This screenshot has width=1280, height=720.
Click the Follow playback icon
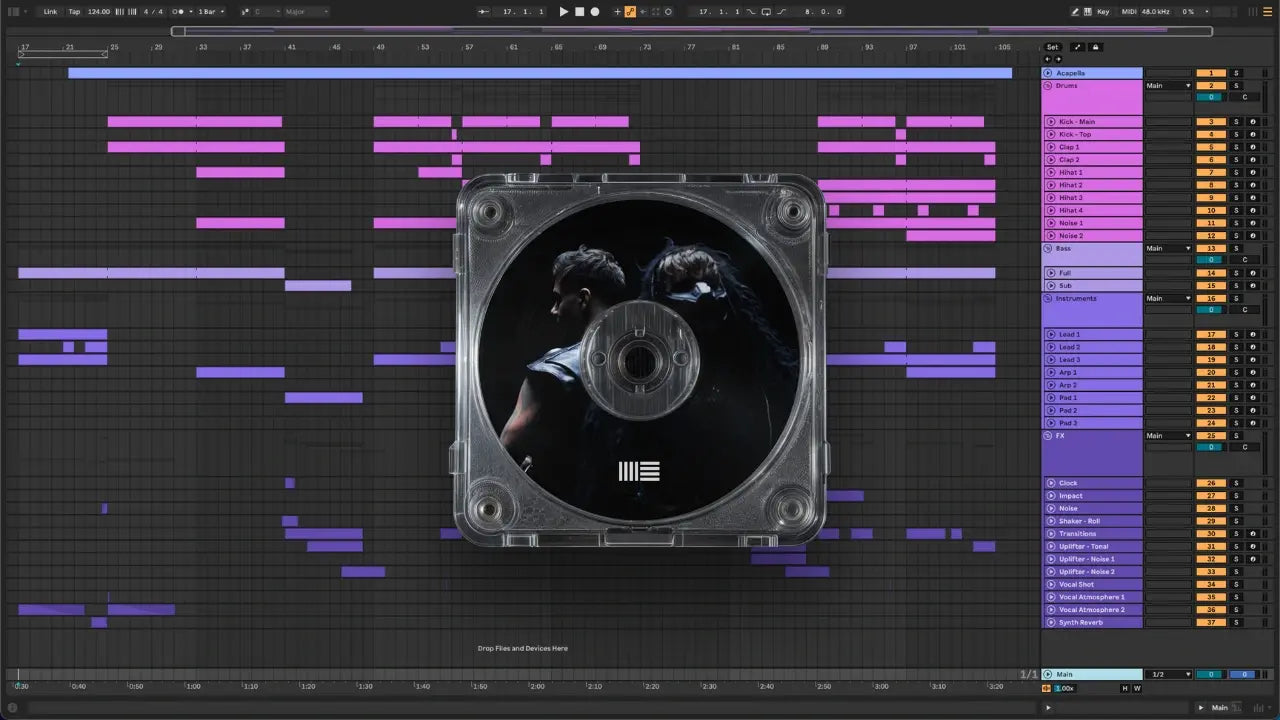(484, 12)
